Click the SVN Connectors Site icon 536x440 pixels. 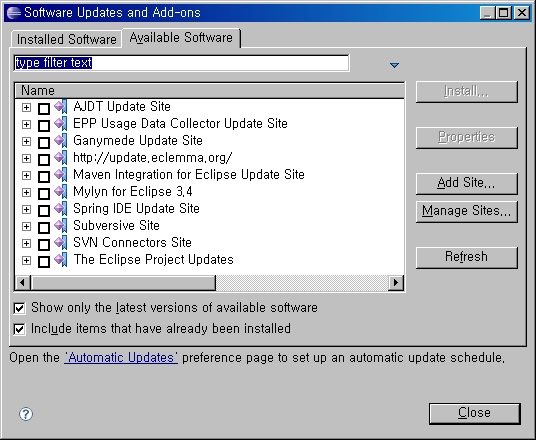pyautogui.click(x=61, y=243)
